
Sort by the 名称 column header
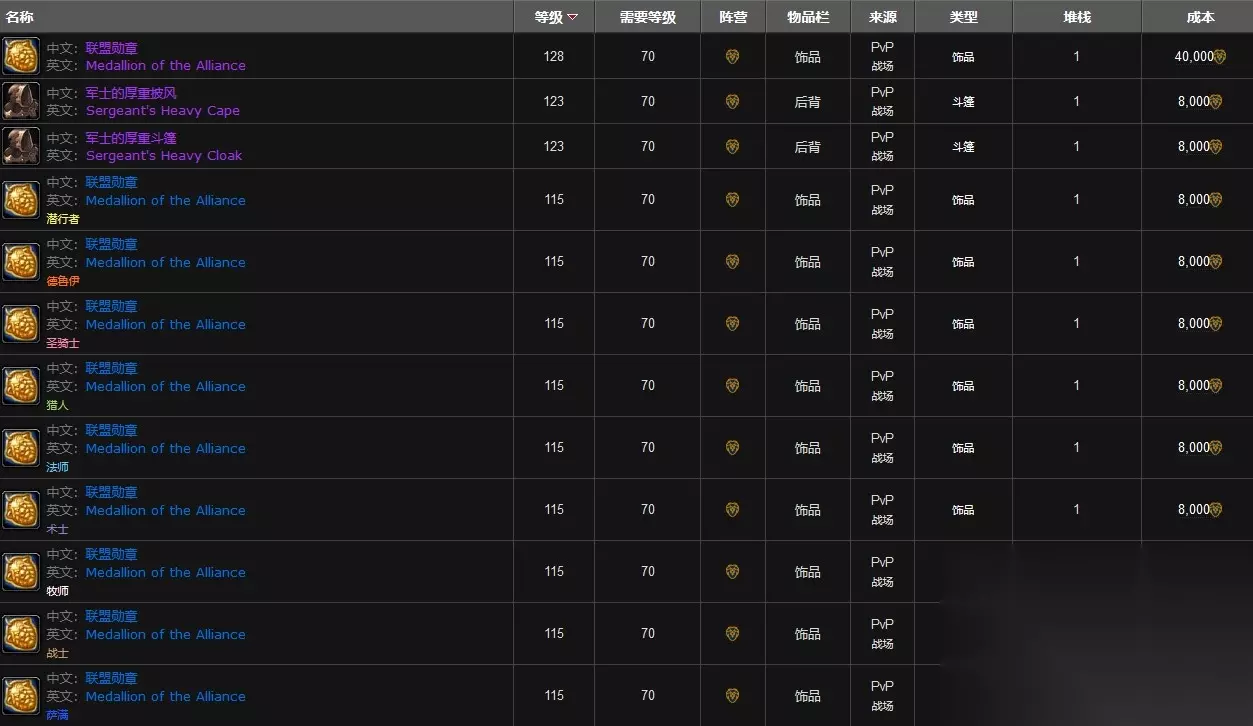click(20, 17)
